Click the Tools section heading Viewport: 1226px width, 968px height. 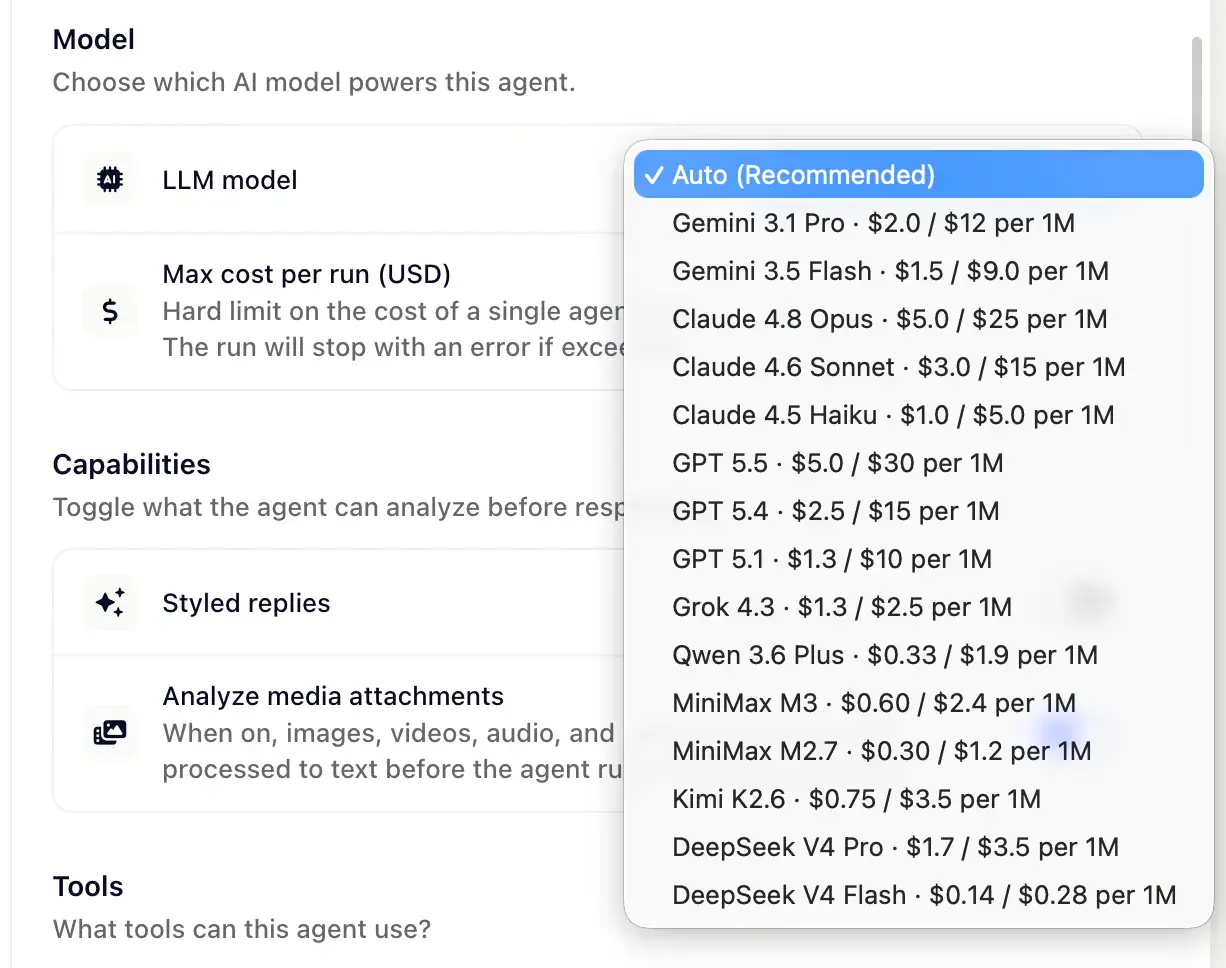tap(88, 886)
